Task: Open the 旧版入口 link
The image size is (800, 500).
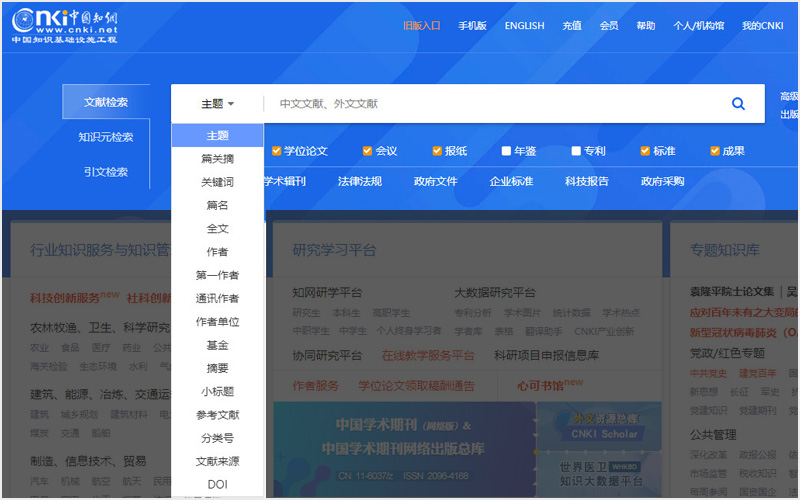Action: click(421, 26)
